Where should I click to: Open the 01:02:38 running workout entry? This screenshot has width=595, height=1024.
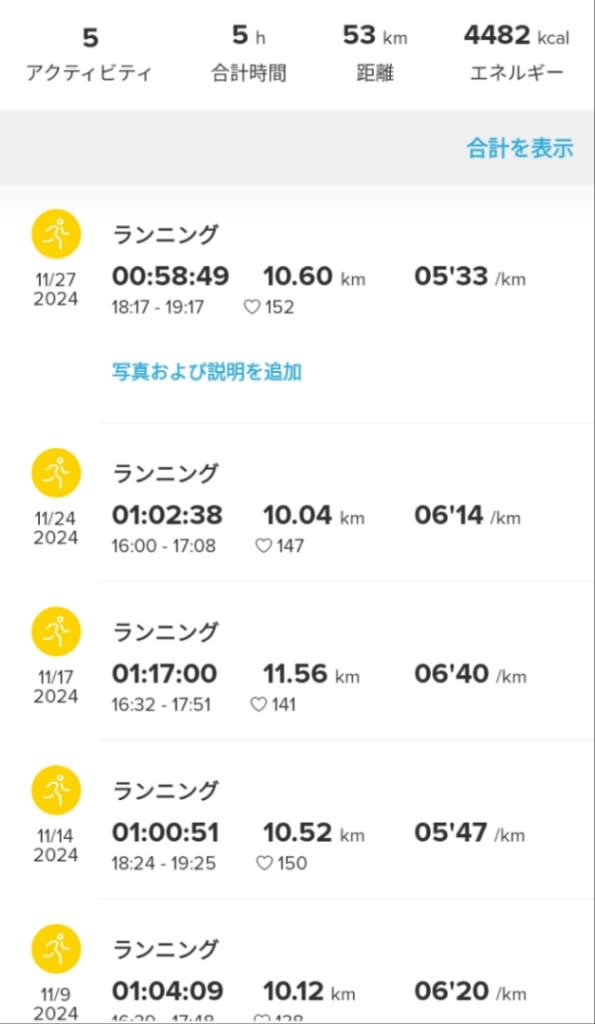[x=347, y=502]
